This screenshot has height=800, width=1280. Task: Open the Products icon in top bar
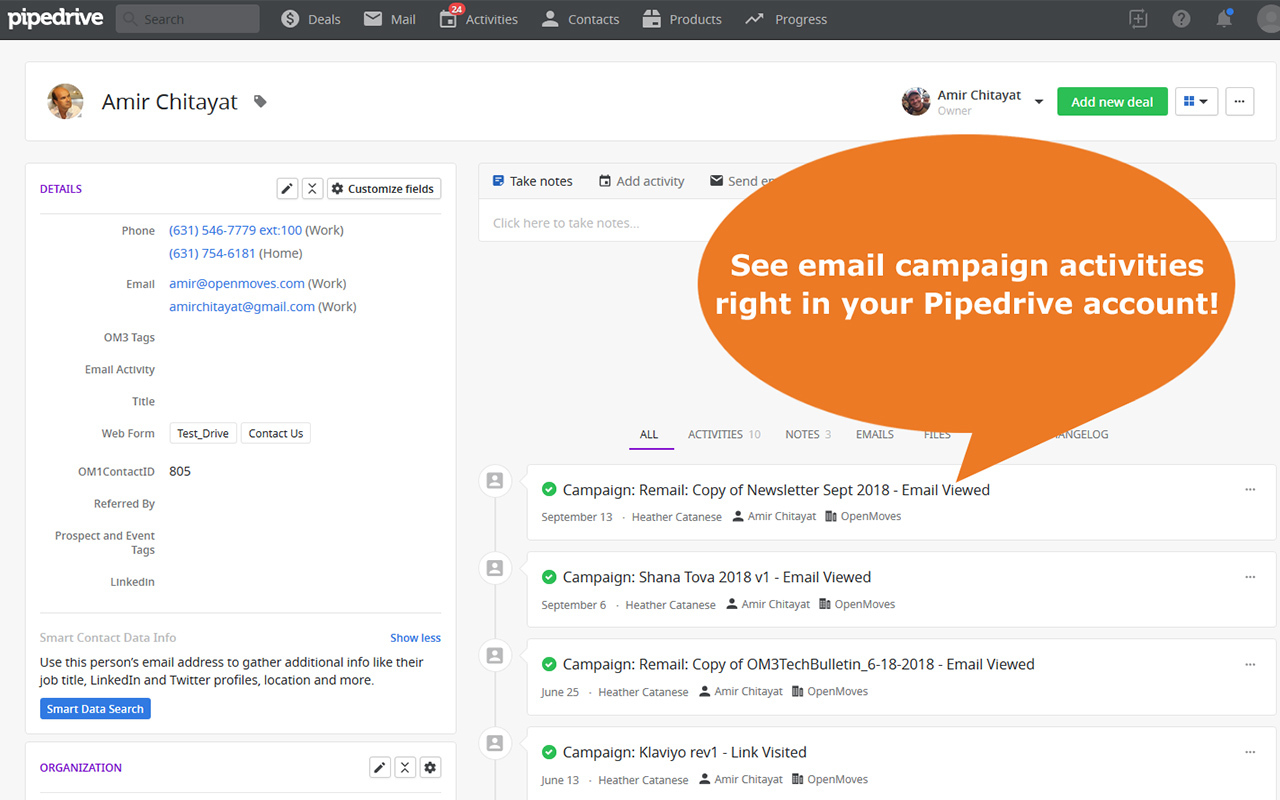coord(650,18)
